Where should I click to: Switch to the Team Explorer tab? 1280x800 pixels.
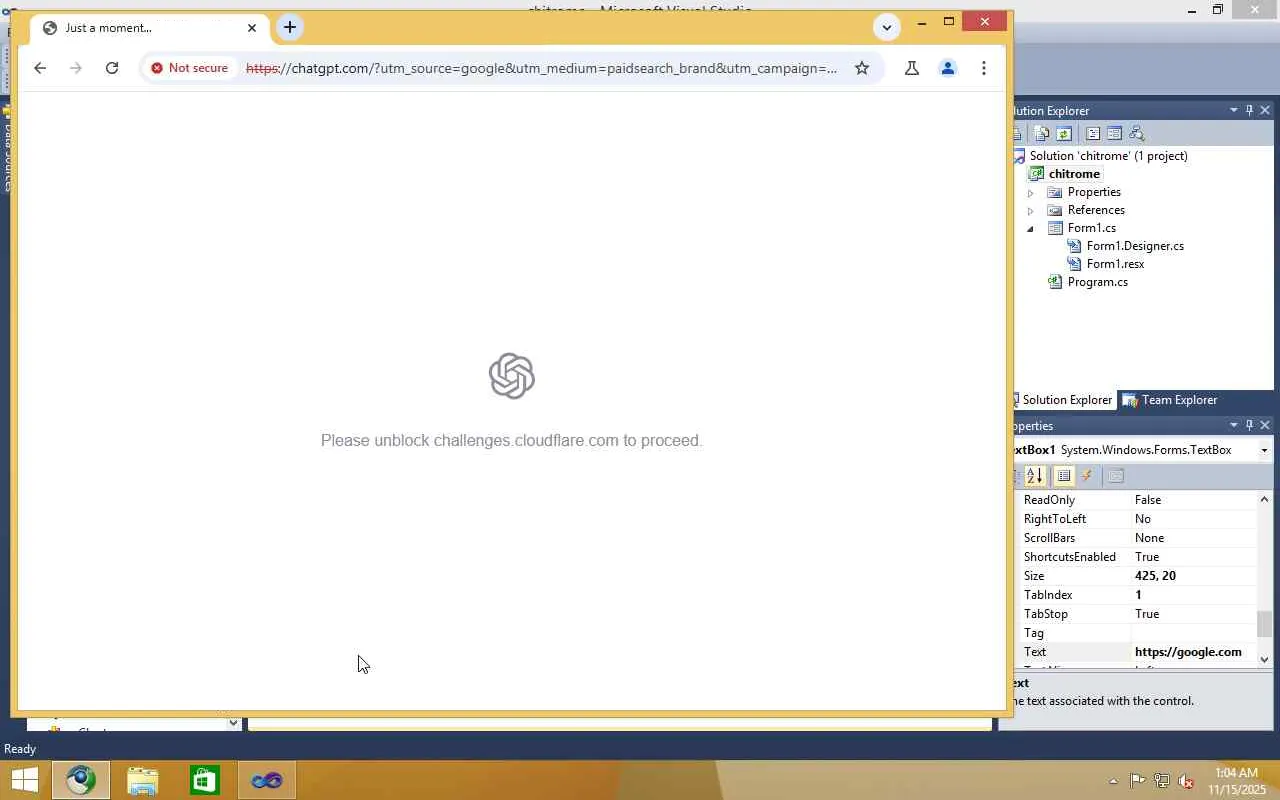point(1170,400)
